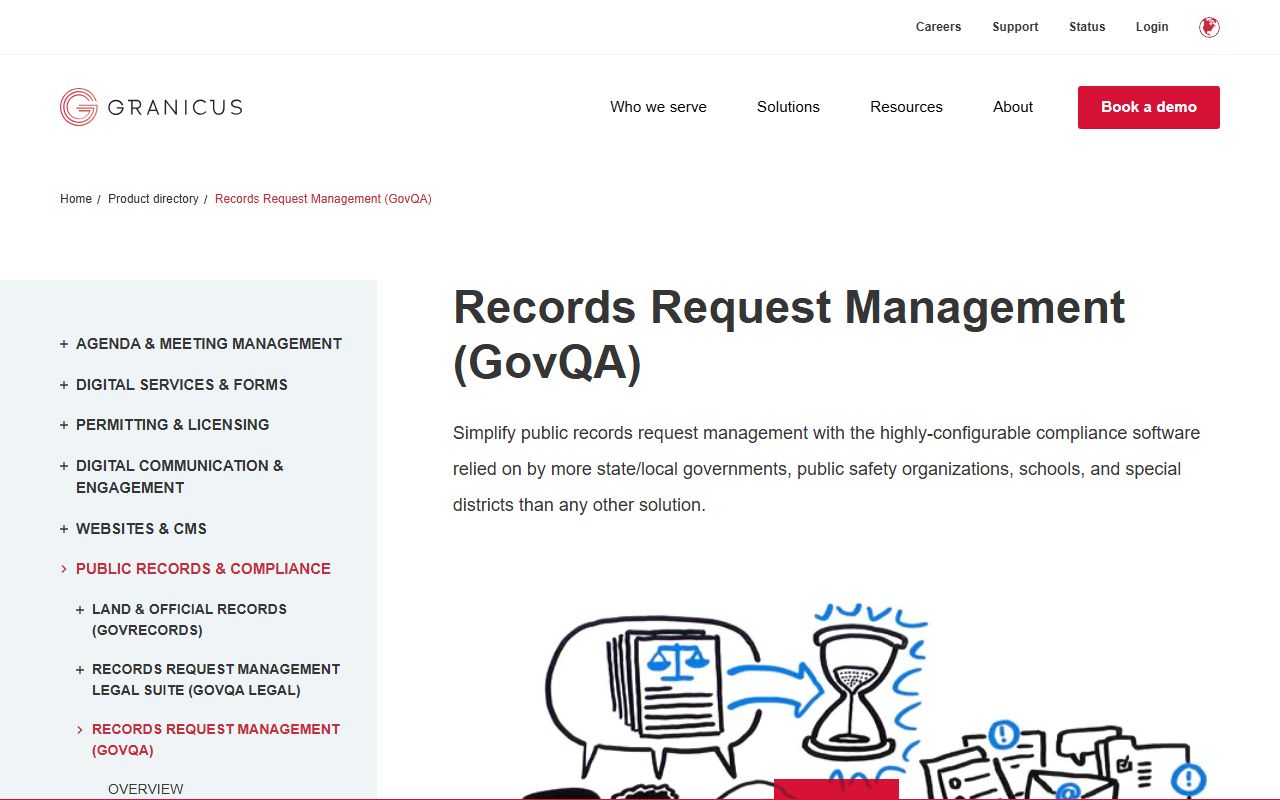Select Digital Services & Forms sidebar item

[182, 385]
